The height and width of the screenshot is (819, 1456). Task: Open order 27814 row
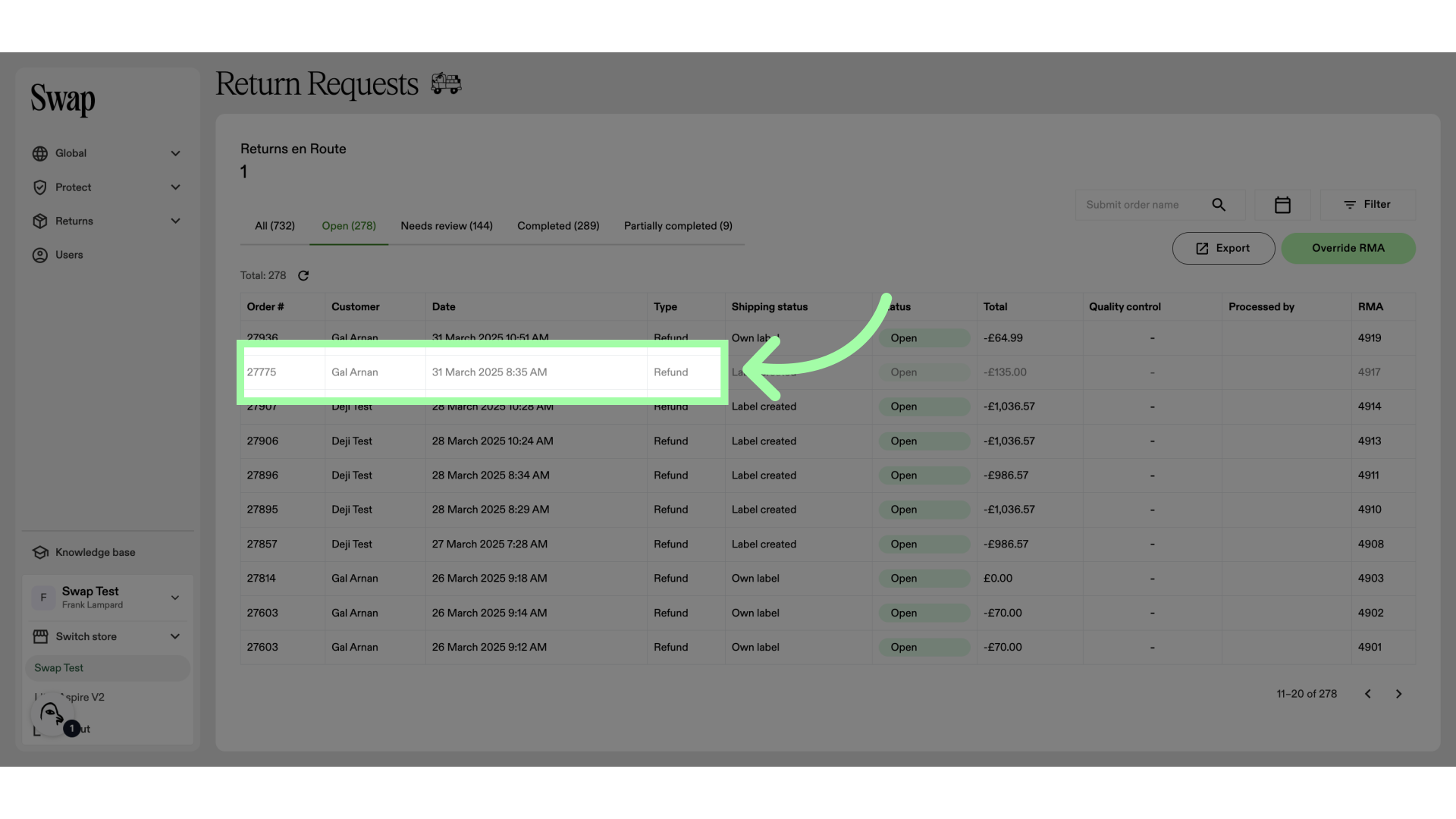827,579
